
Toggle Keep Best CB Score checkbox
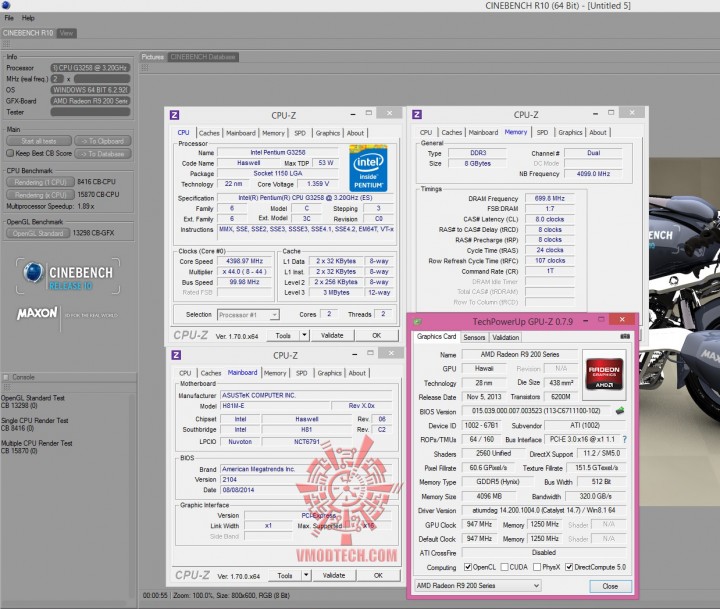click(10, 153)
